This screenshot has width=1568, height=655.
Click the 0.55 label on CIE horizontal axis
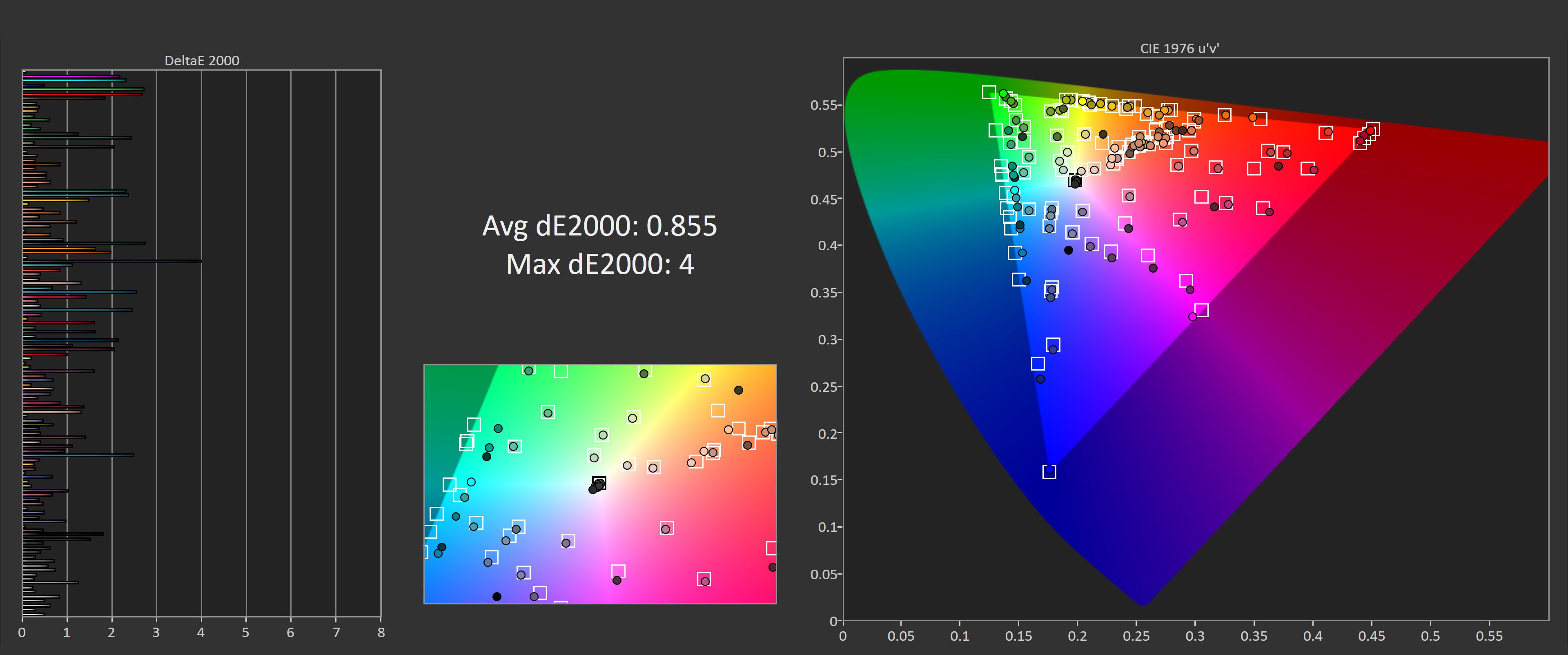(1489, 636)
